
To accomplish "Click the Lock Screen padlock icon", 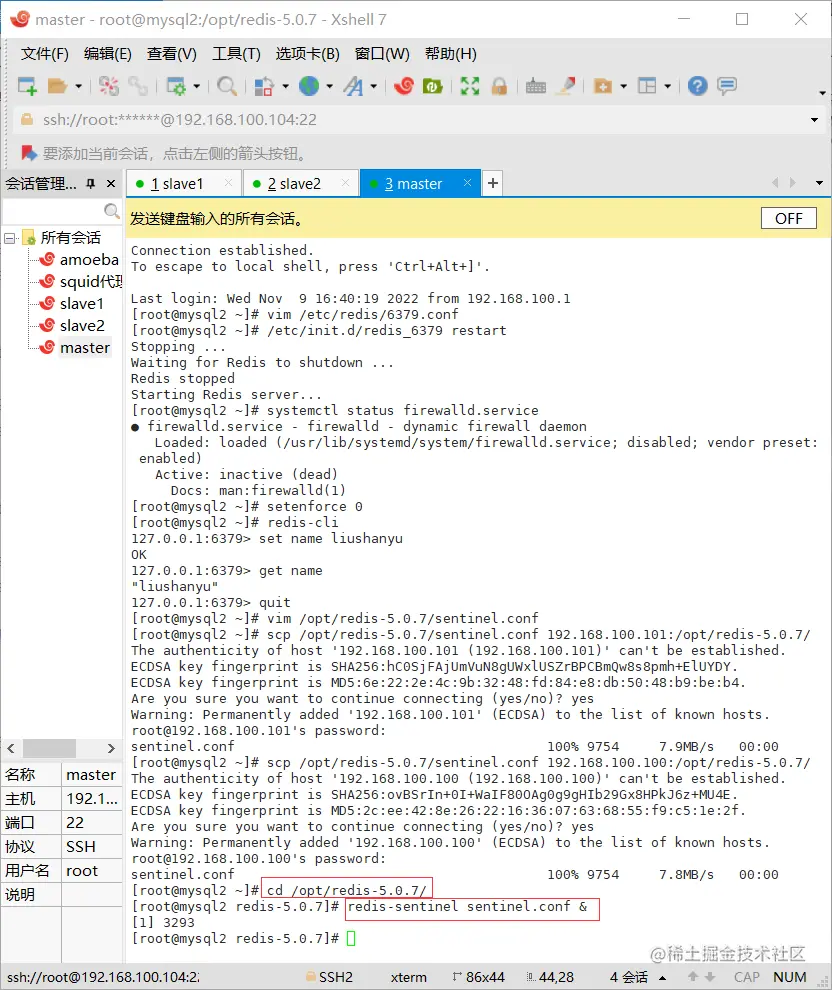I will click(499, 86).
